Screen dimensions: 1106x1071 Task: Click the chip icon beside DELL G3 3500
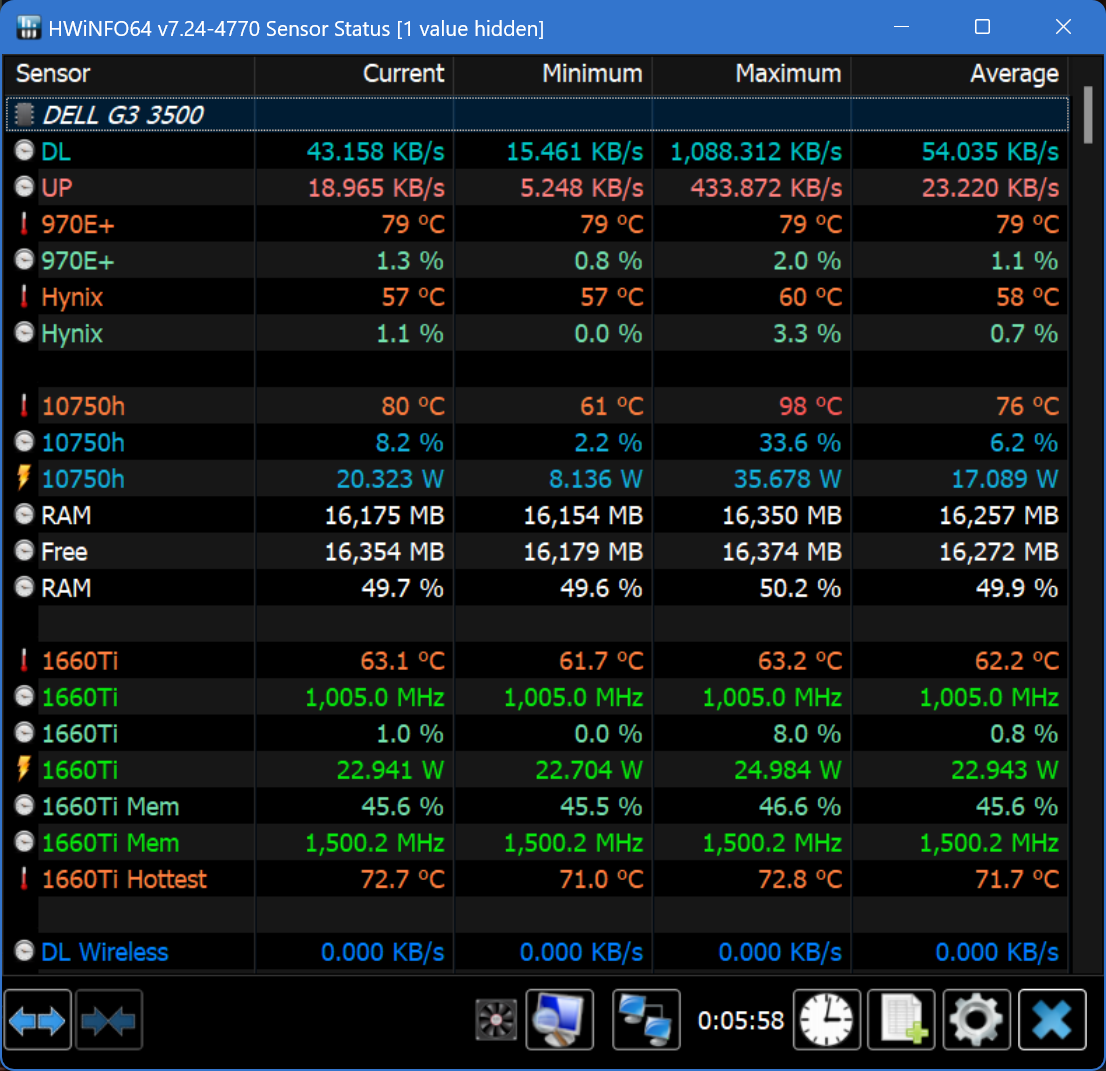point(25,114)
